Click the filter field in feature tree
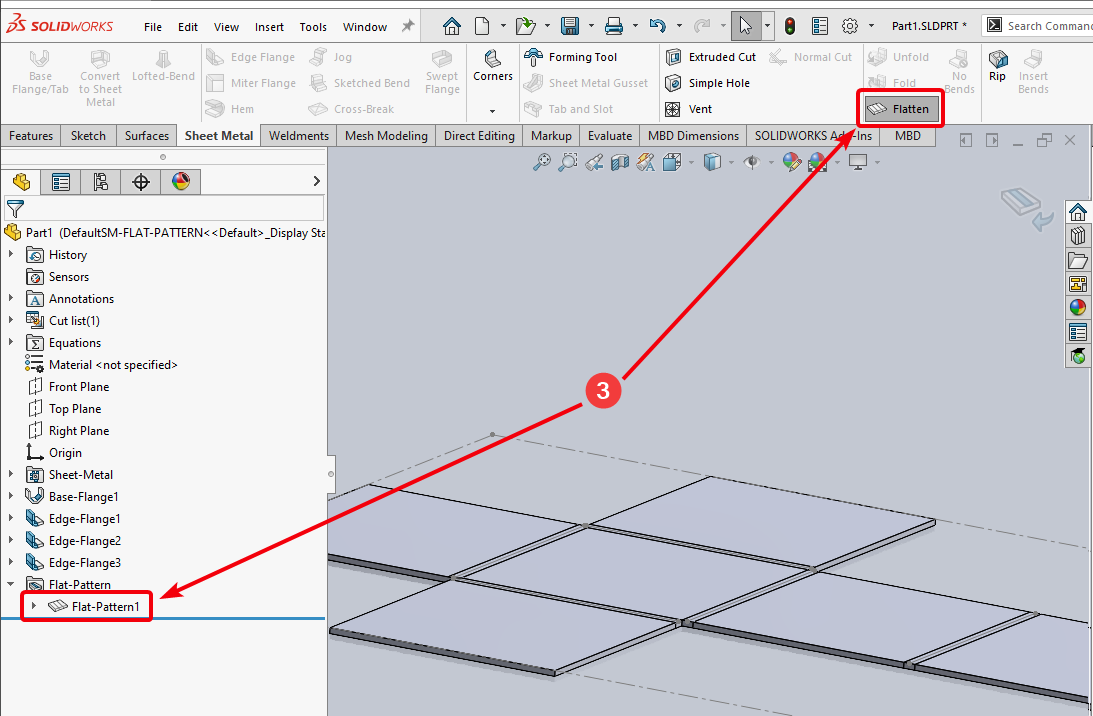This screenshot has width=1093, height=716. point(165,208)
